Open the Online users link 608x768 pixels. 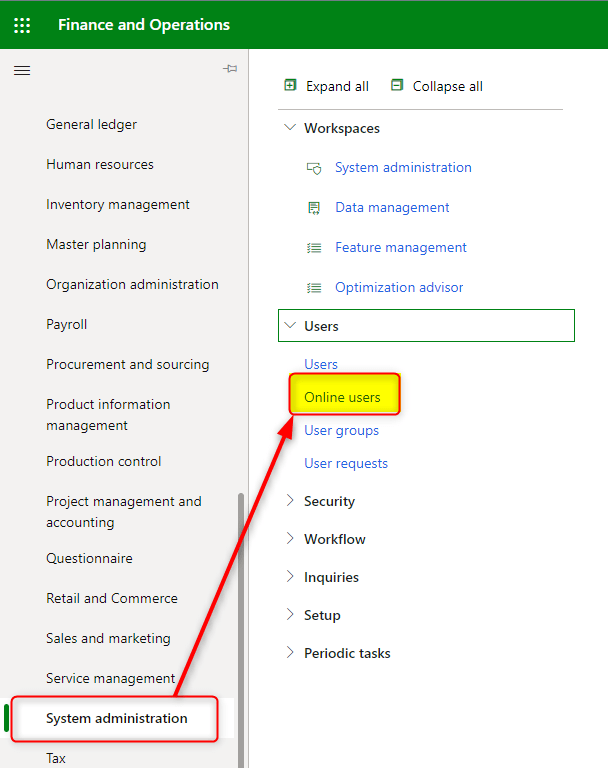(x=342, y=397)
